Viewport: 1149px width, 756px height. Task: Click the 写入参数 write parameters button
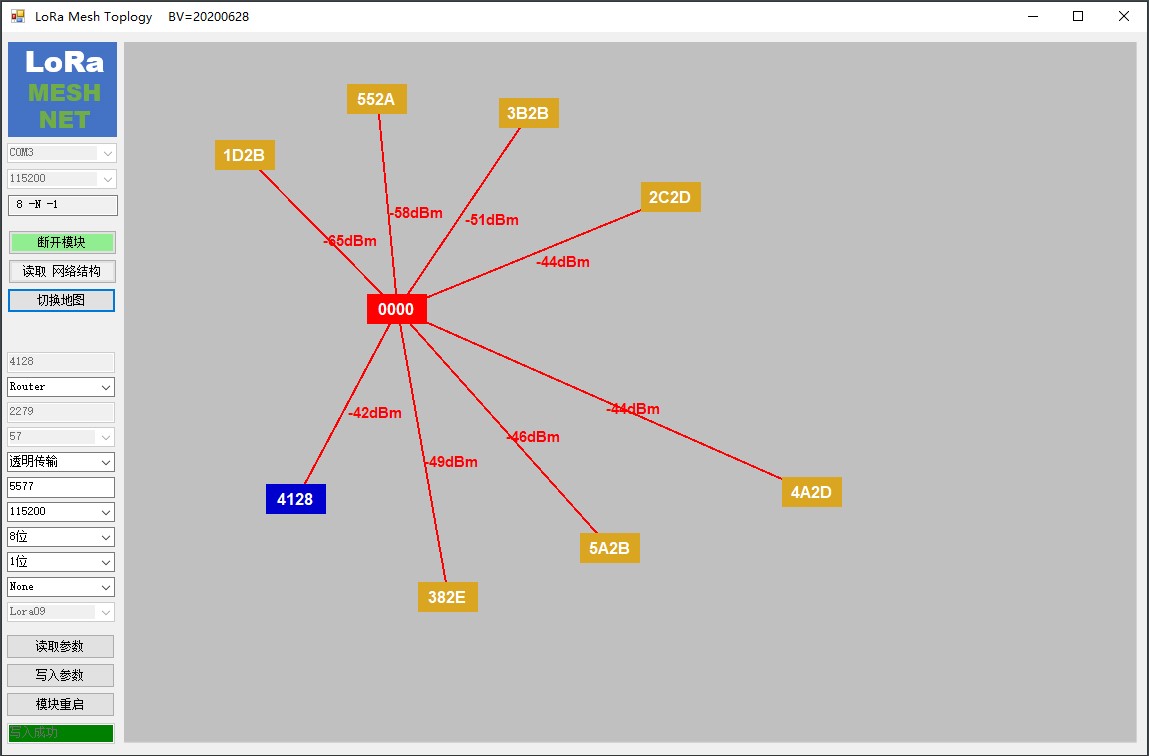[x=60, y=675]
